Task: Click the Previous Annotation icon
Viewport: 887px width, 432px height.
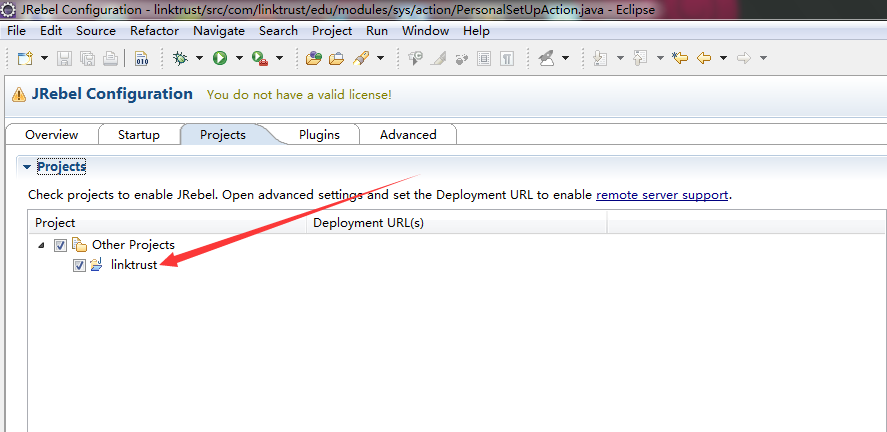Action: 640,58
